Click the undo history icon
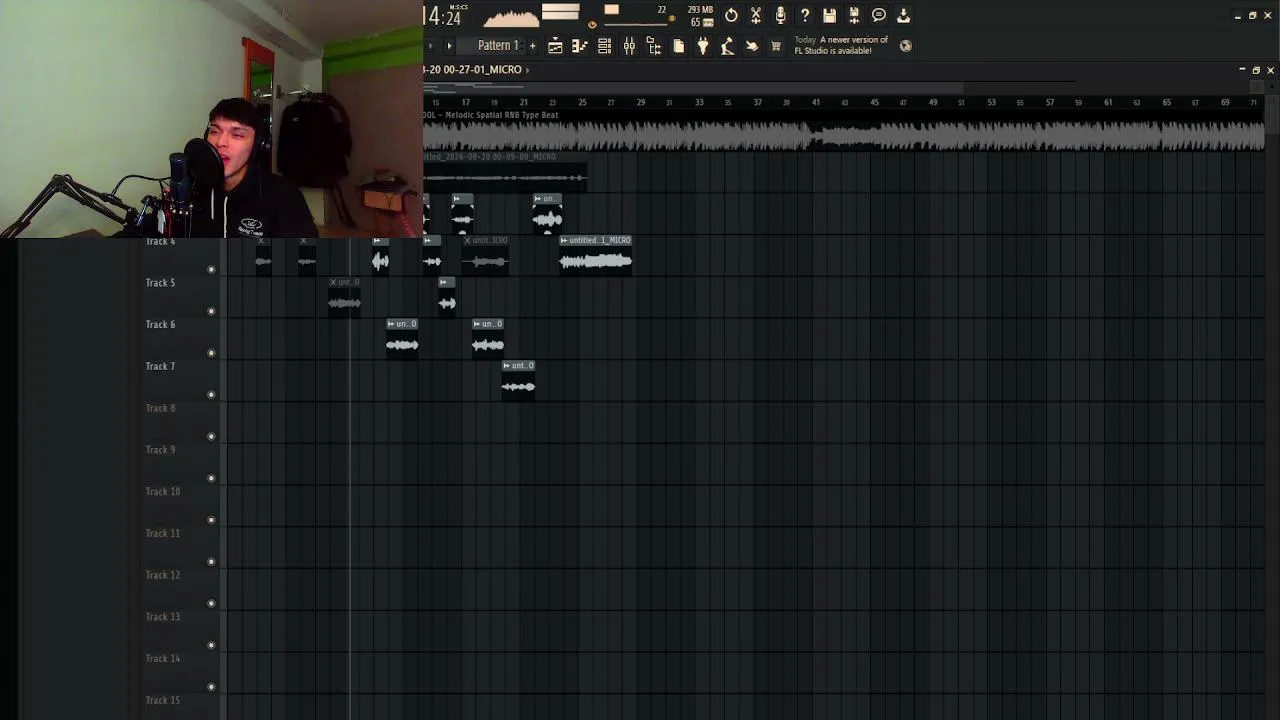 click(x=731, y=15)
